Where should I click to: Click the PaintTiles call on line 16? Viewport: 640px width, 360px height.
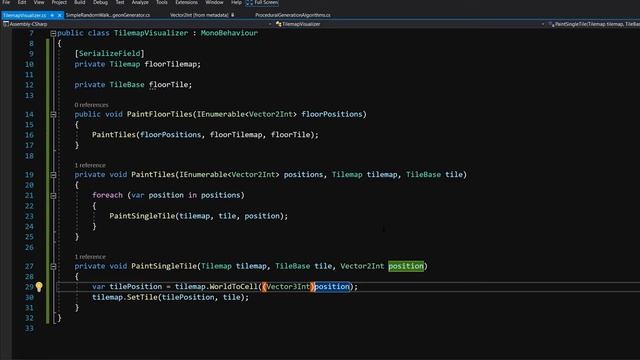tap(114, 135)
